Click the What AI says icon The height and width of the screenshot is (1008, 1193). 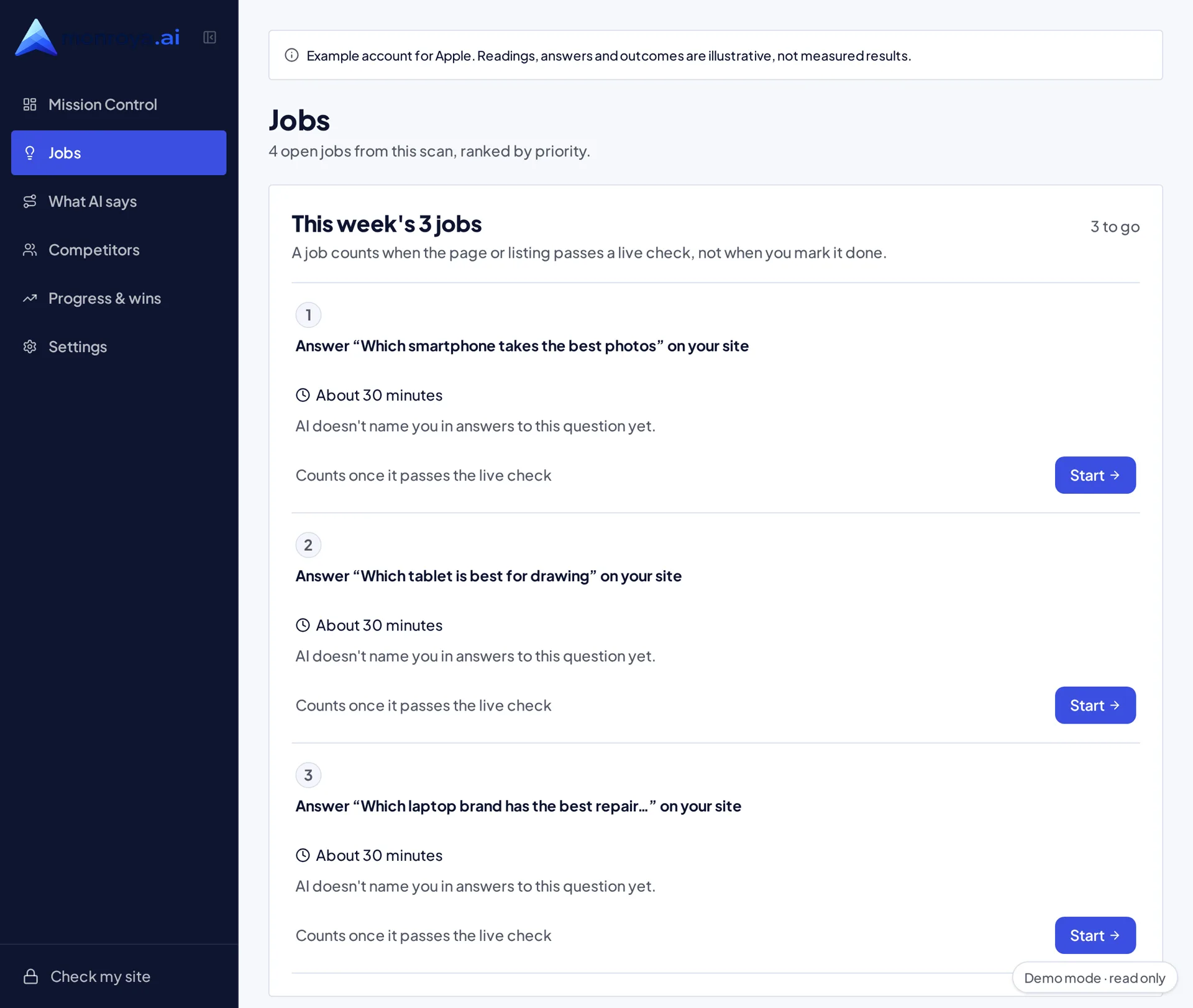pyautogui.click(x=30, y=201)
